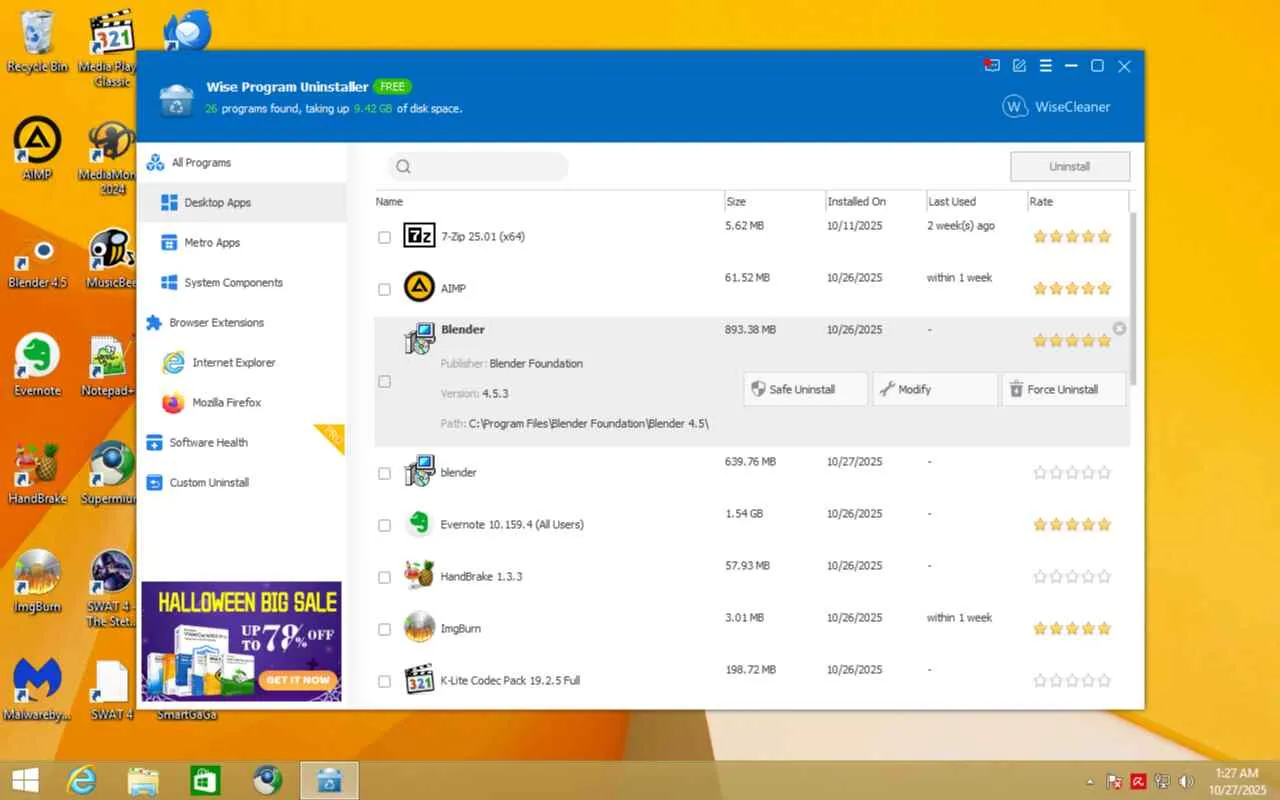1280x800 pixels.
Task: Tick the ImgBurn checkbox in the program list
Action: tap(384, 629)
